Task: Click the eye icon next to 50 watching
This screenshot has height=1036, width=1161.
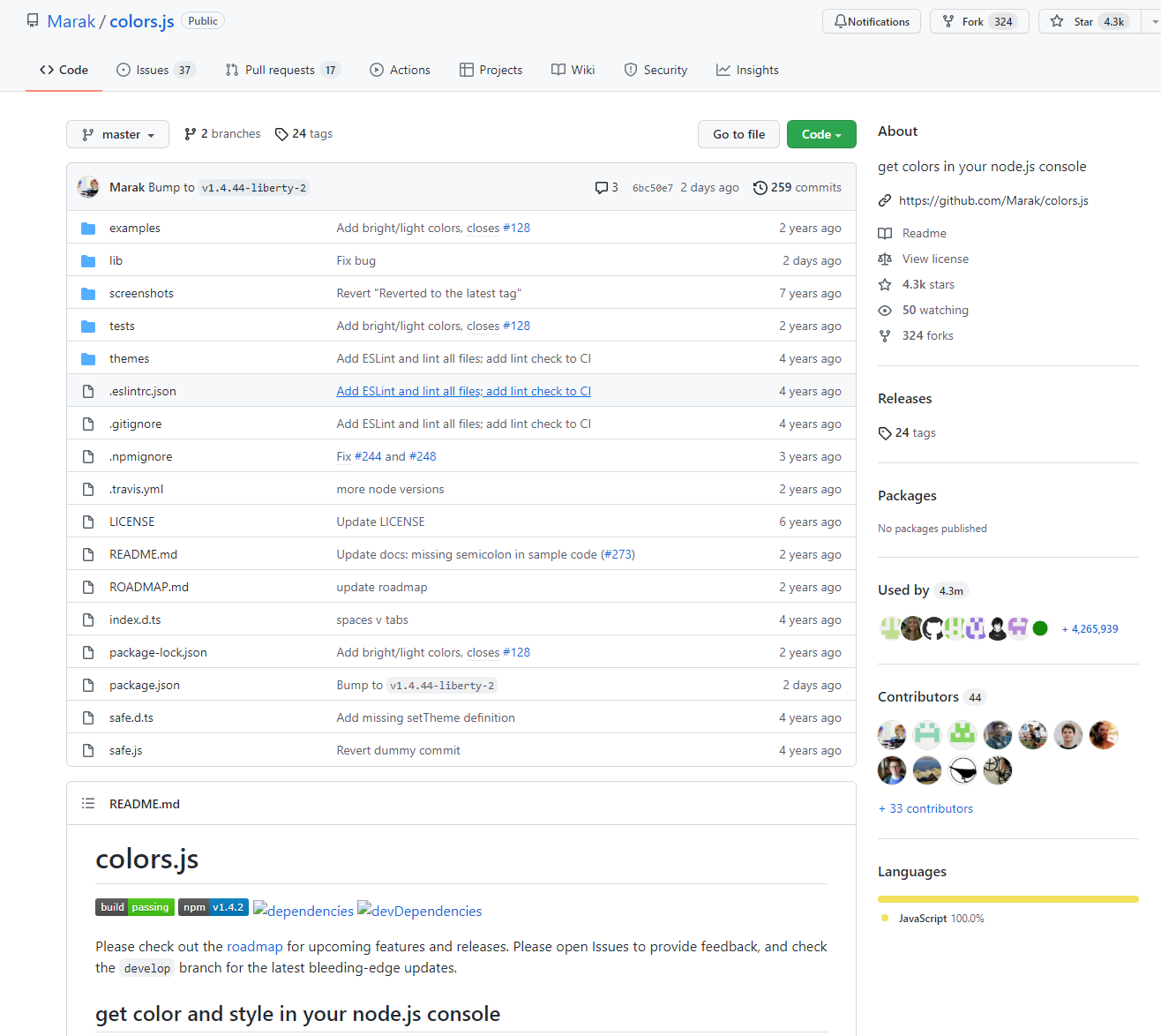Action: [885, 311]
